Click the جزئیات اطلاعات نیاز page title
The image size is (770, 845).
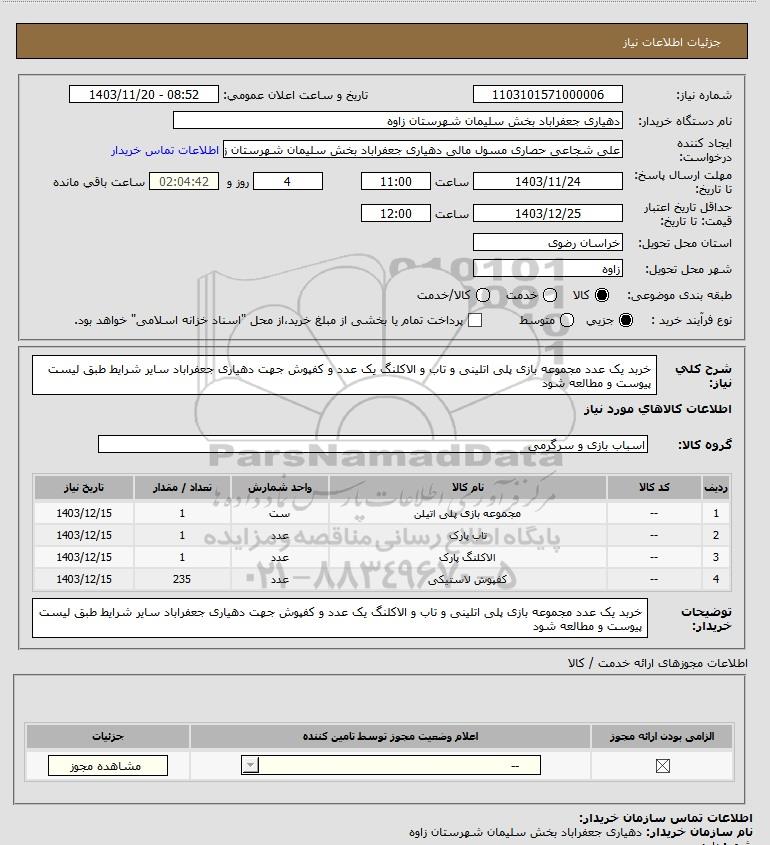[671, 42]
